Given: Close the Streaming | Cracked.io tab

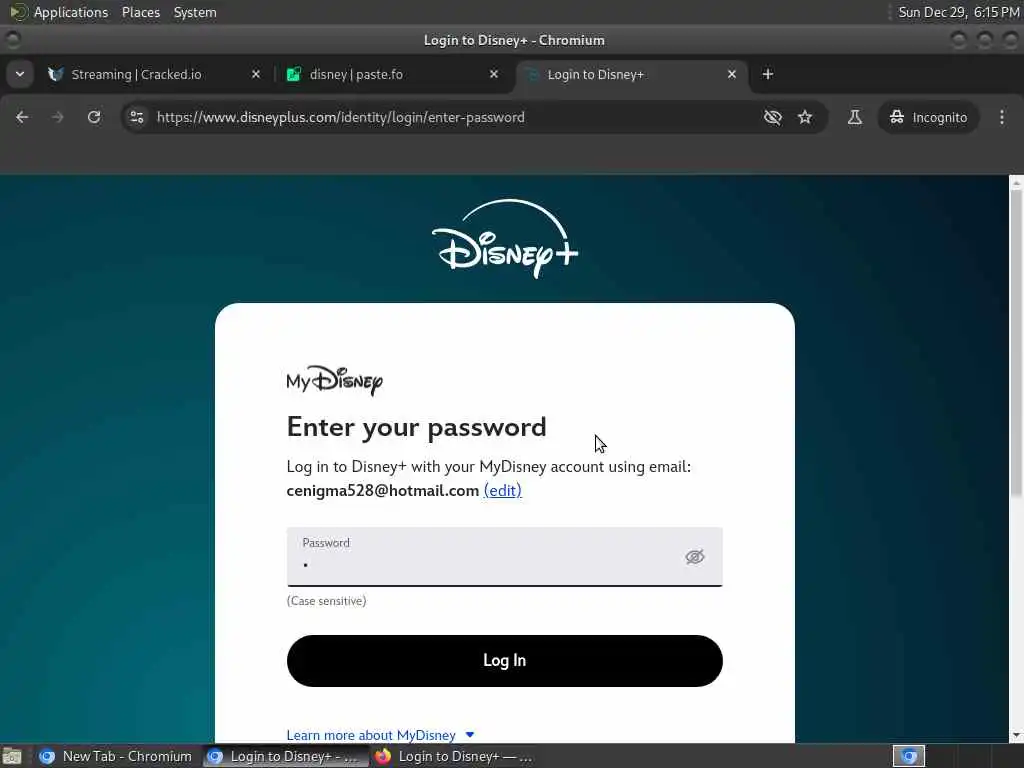Looking at the screenshot, I should point(256,74).
